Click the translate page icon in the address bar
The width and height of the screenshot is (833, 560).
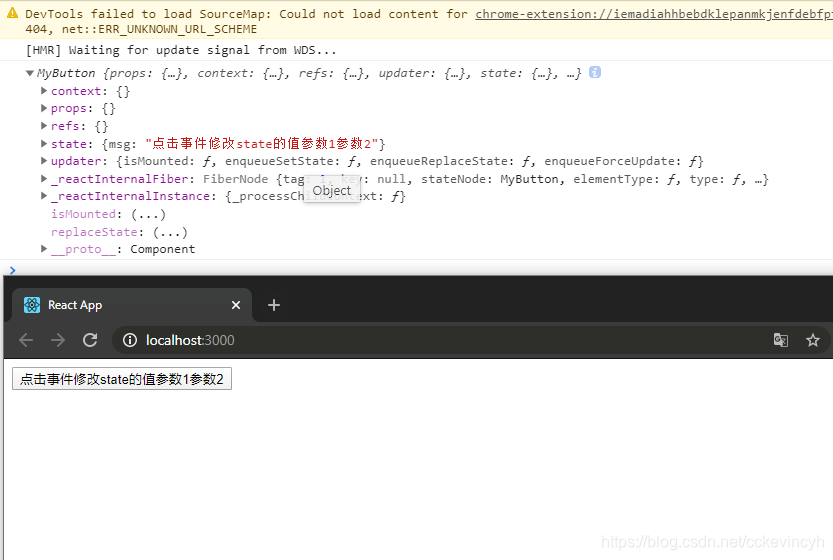pos(780,340)
